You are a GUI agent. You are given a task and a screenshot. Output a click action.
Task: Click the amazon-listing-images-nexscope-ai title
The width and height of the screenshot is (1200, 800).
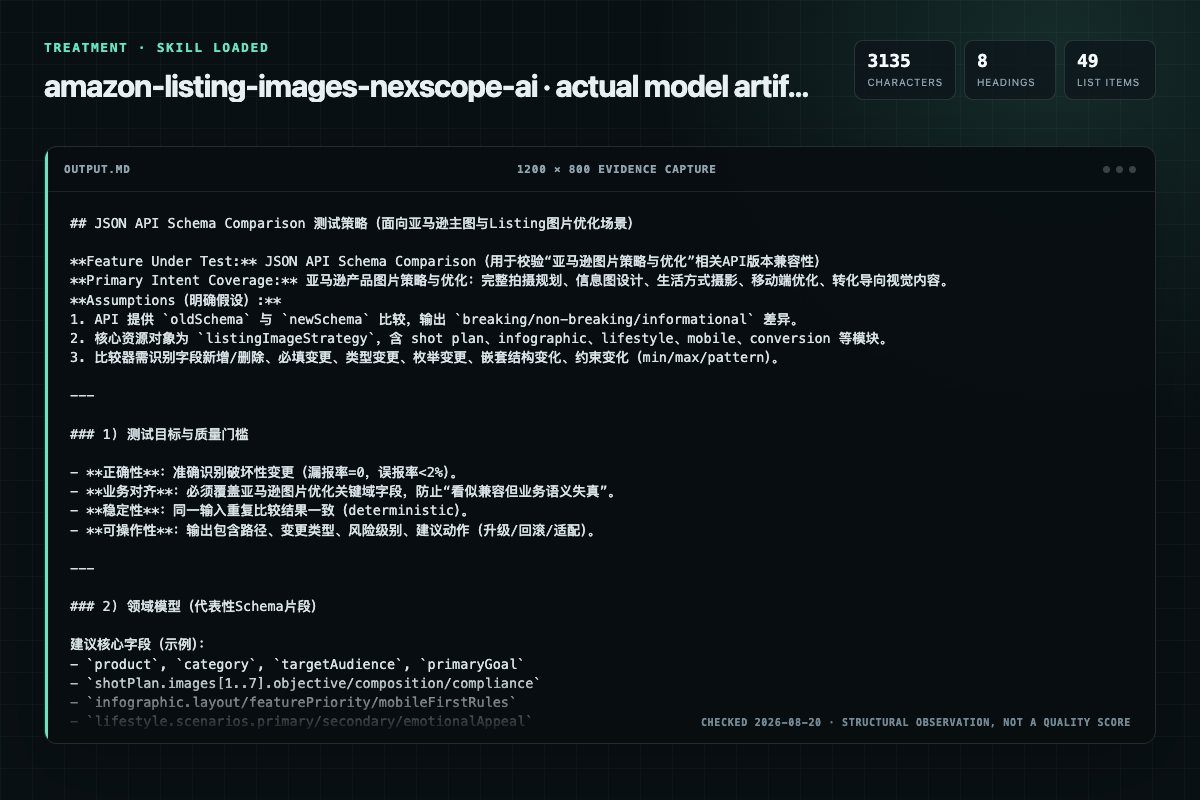426,87
